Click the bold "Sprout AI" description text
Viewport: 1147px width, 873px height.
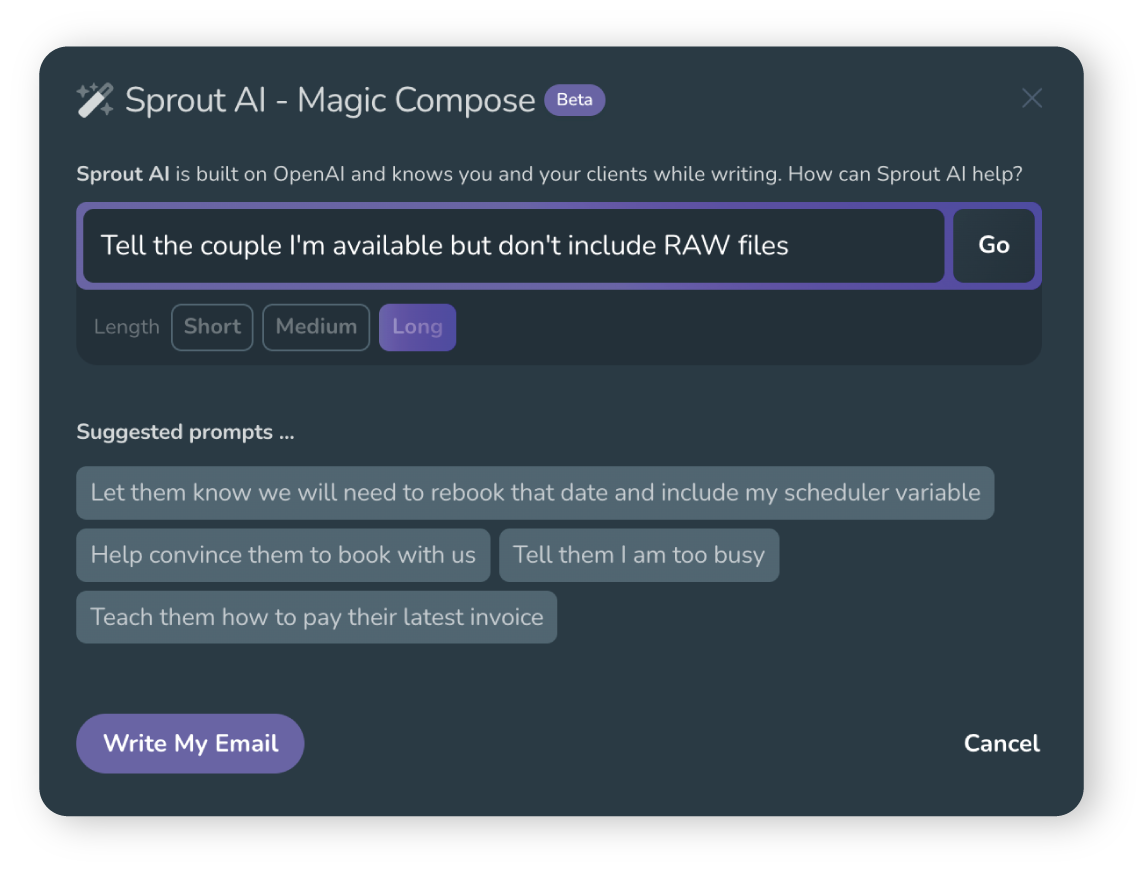[123, 174]
